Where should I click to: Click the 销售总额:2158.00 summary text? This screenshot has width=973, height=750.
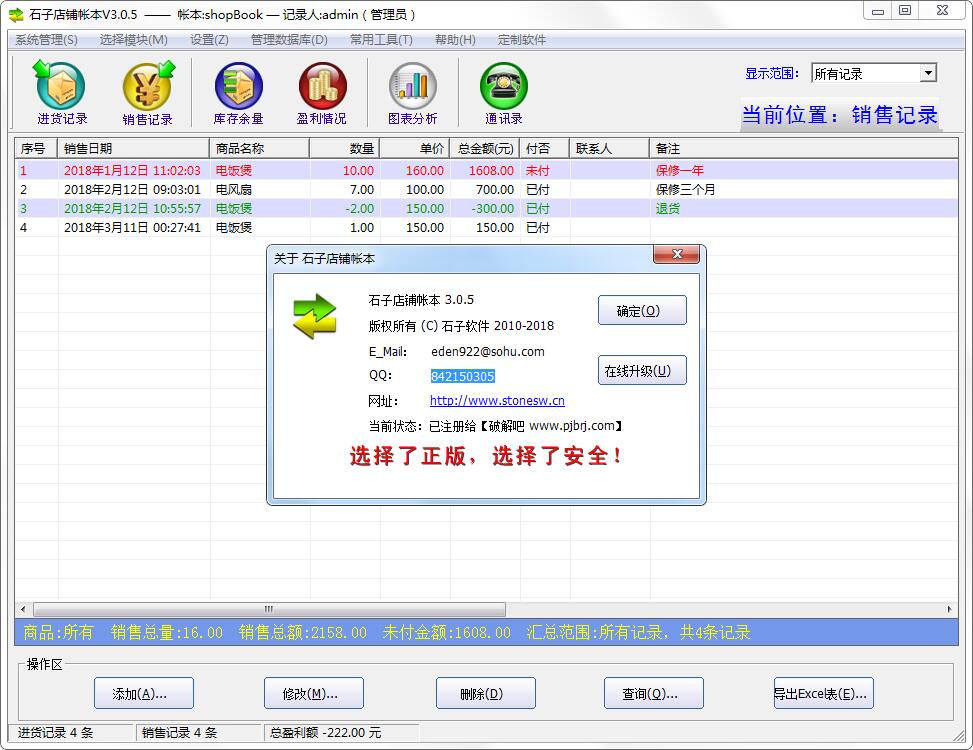click(x=303, y=632)
